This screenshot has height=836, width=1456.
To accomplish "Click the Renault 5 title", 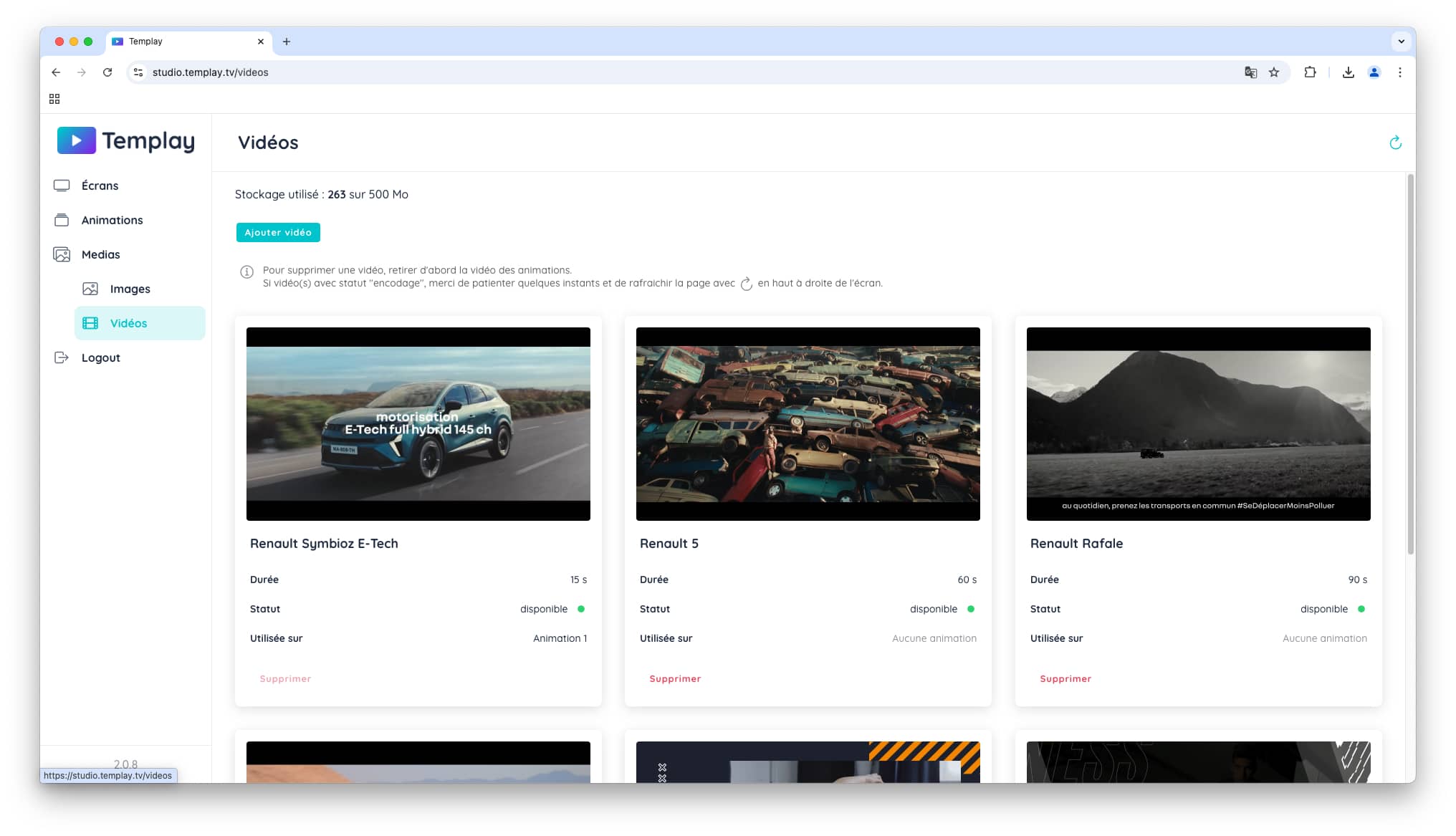I will pyautogui.click(x=669, y=544).
